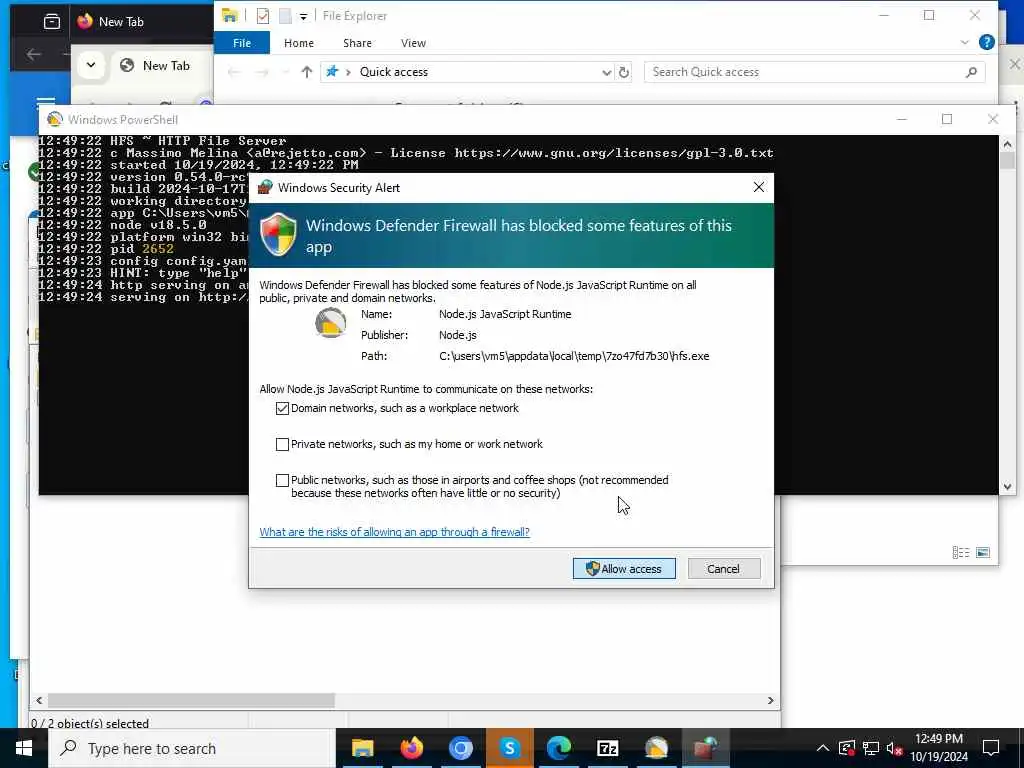The height and width of the screenshot is (768, 1024).
Task: Open the notification center
Action: coord(991,748)
